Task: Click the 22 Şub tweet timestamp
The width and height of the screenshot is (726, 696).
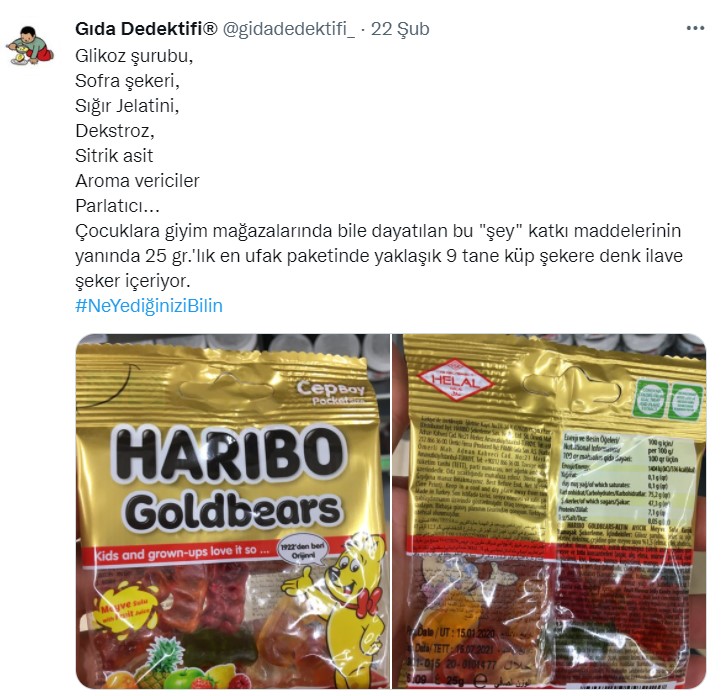Action: (400, 29)
